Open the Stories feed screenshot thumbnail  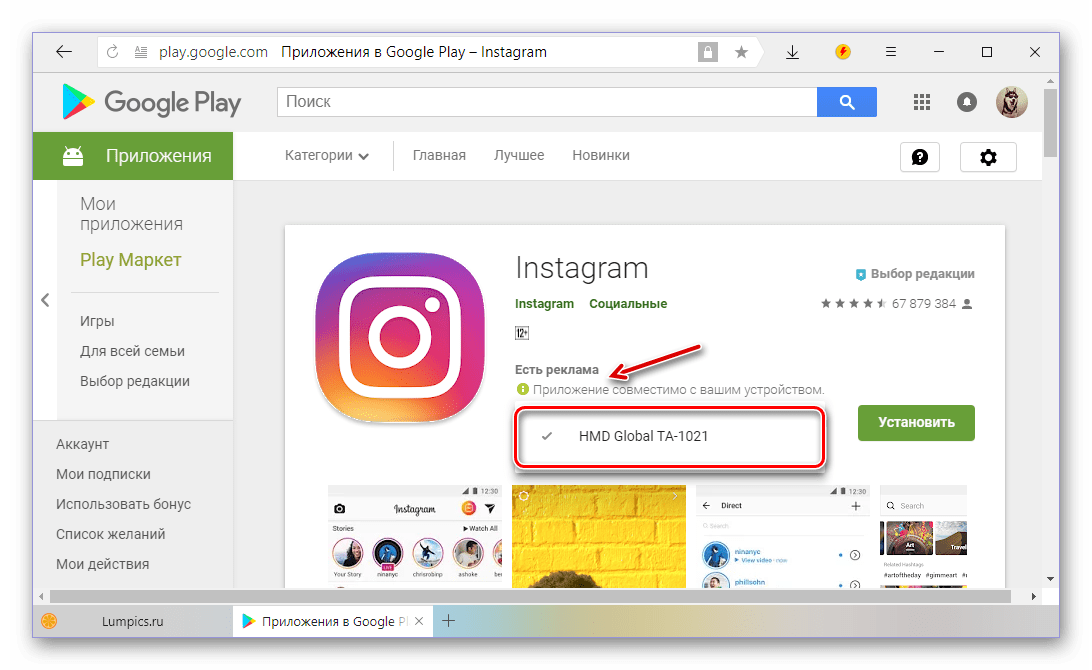tap(415, 536)
